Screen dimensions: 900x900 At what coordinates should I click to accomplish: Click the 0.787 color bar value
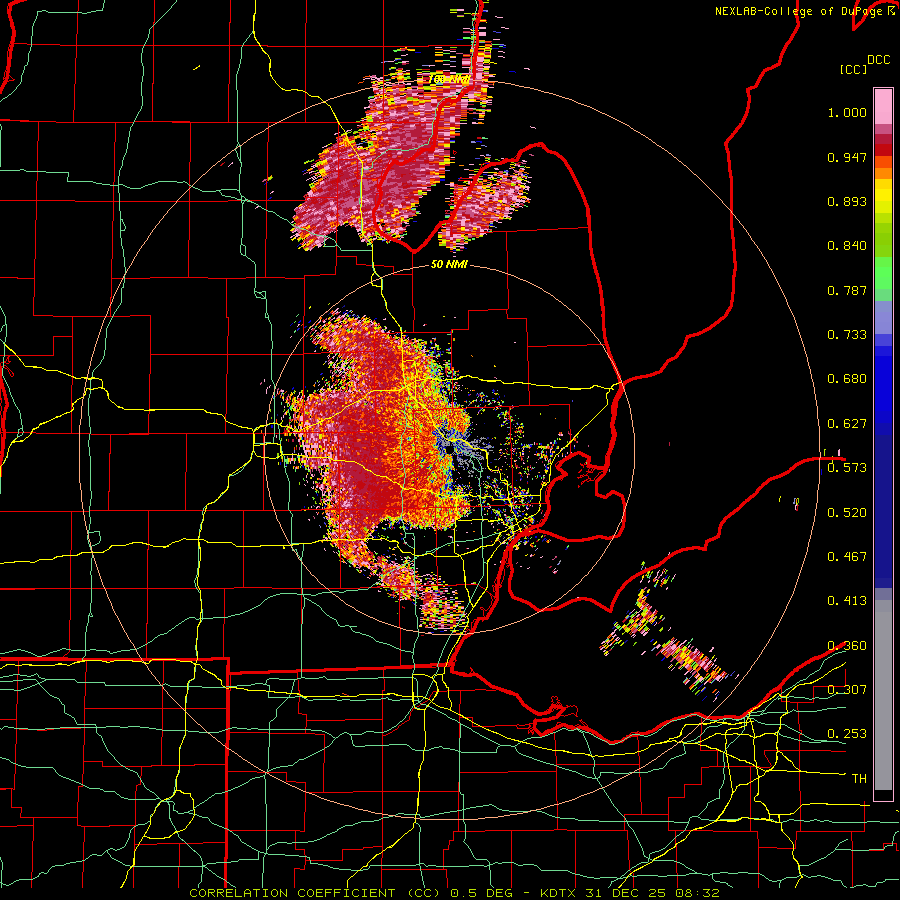[x=847, y=290]
